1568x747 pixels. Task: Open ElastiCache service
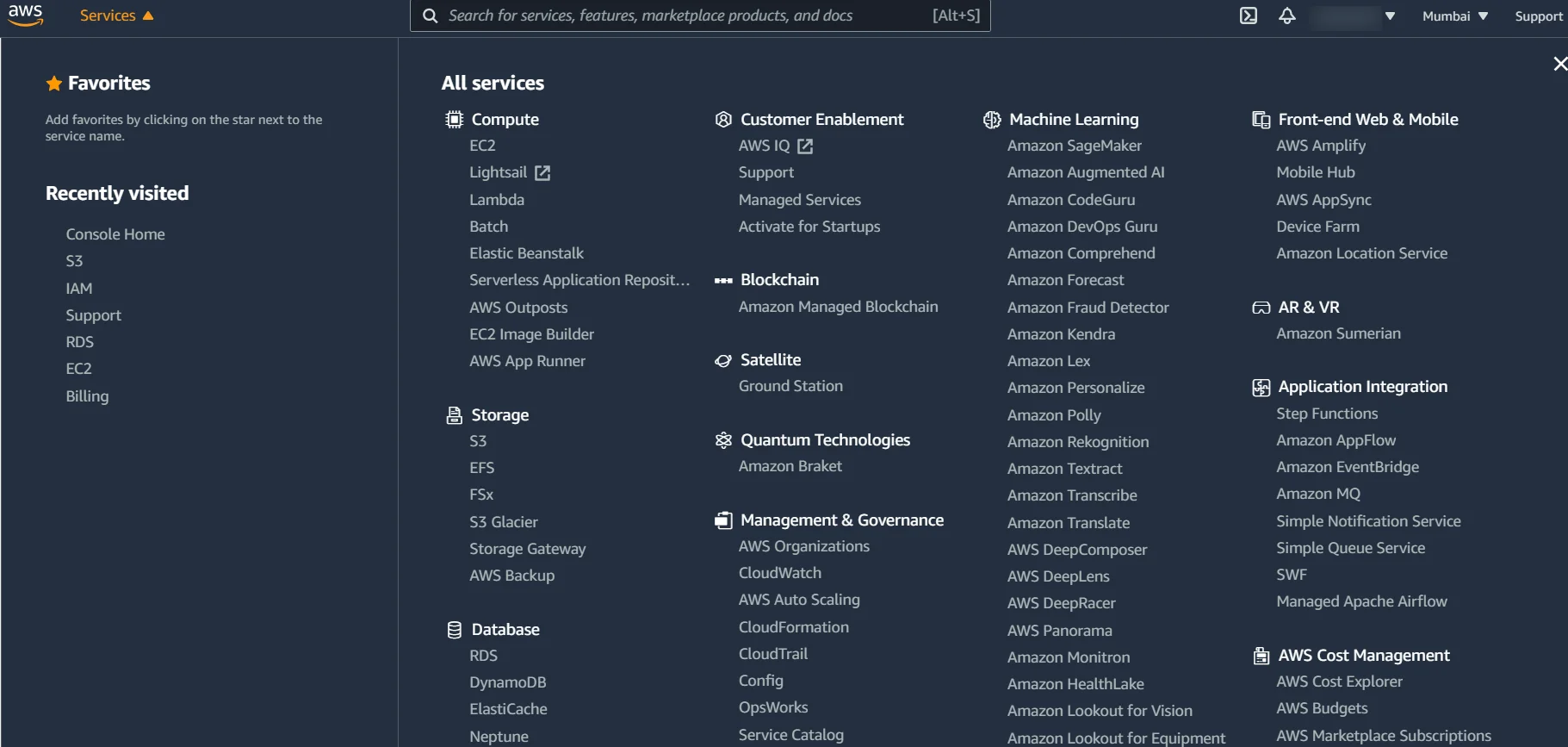509,709
